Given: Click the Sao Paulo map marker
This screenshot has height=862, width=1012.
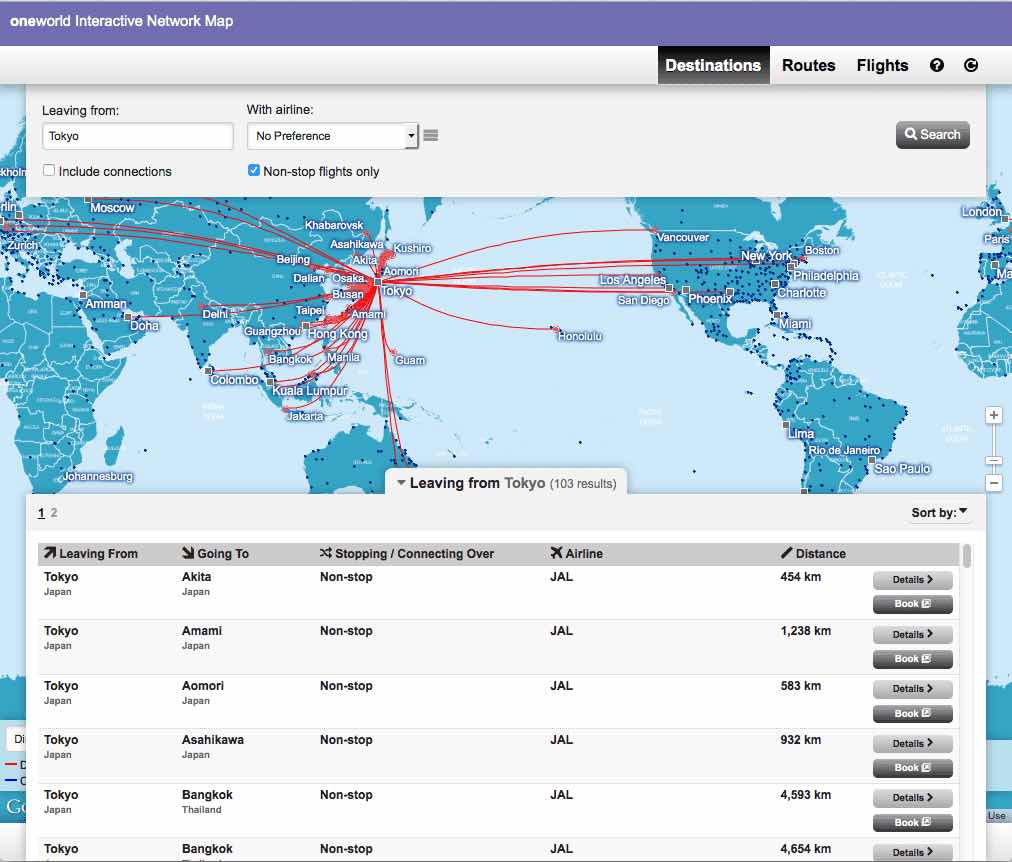Looking at the screenshot, I should [872, 460].
